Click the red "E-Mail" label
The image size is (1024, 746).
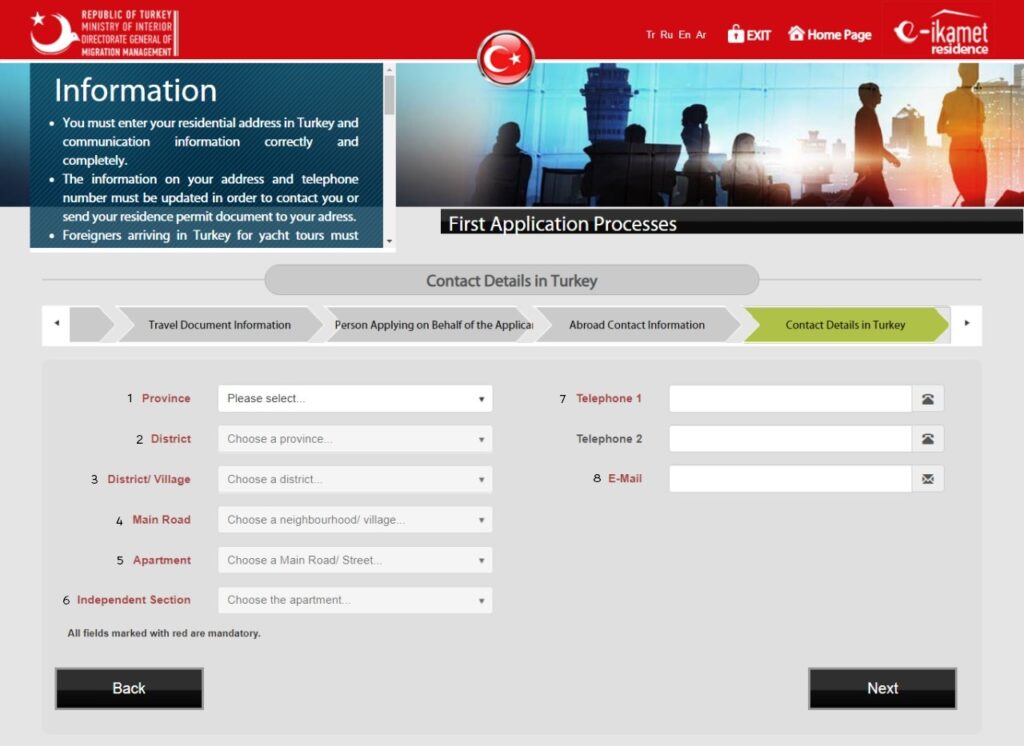[x=625, y=478]
